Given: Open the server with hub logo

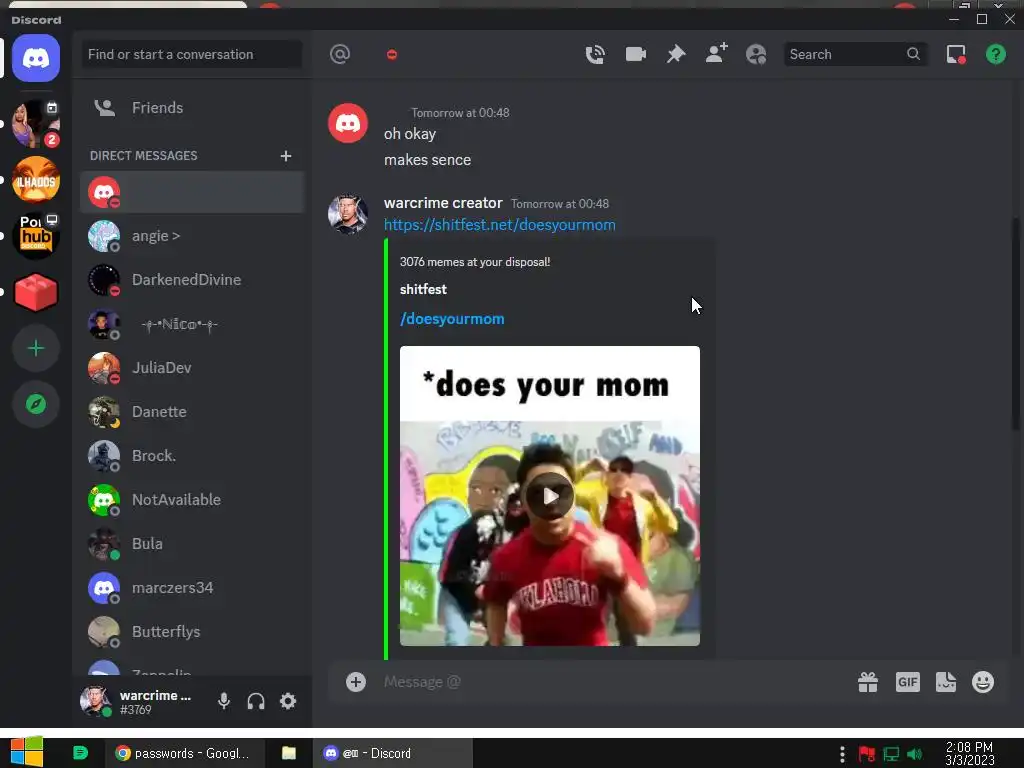Looking at the screenshot, I should (36, 236).
